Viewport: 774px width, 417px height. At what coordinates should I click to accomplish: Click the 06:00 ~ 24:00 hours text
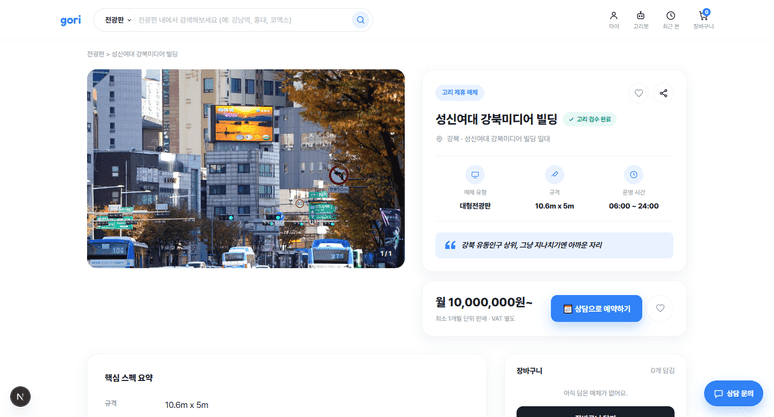[x=633, y=206]
